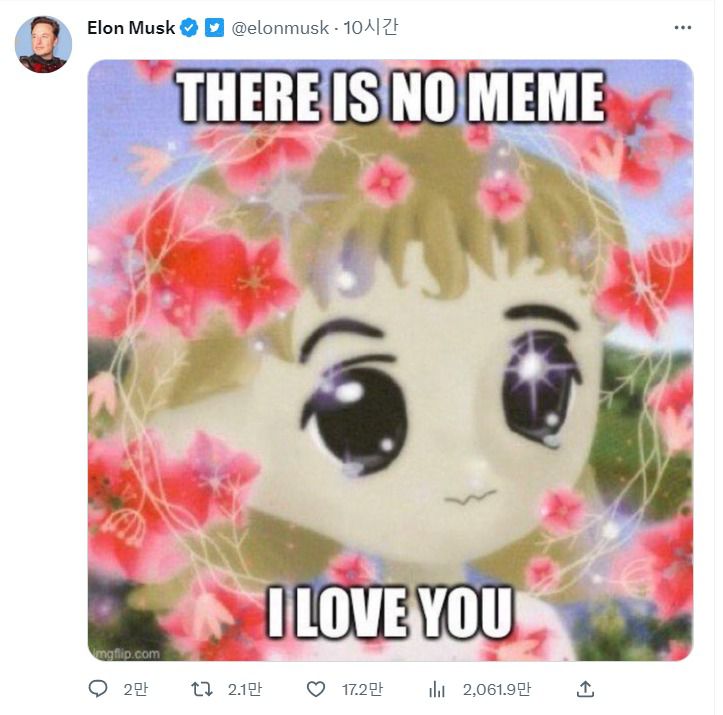The width and height of the screenshot is (723, 715).
Task: Click the 2.1만 retweet count
Action: [x=245, y=690]
